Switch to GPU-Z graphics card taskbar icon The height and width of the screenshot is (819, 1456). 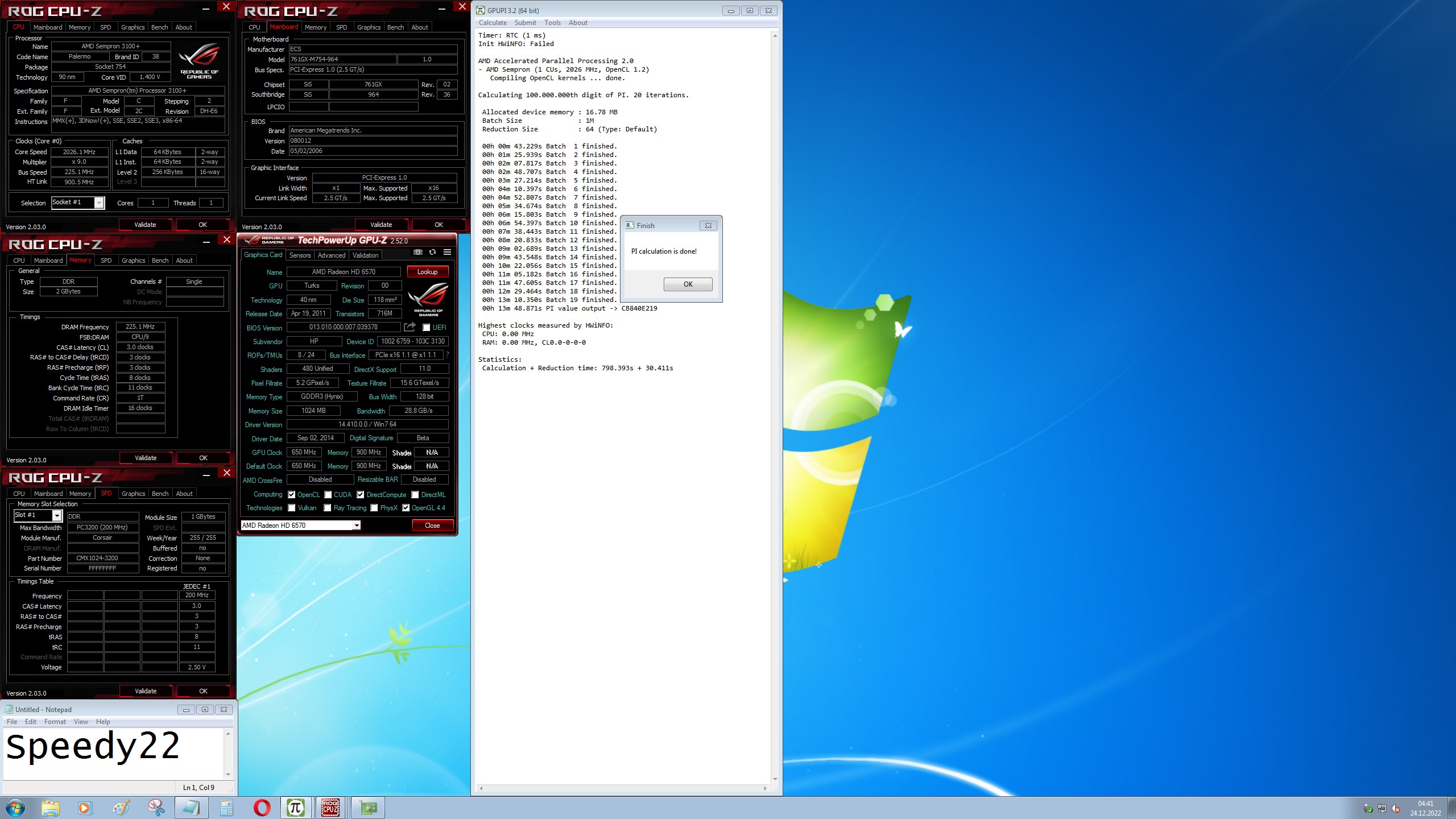tap(368, 808)
